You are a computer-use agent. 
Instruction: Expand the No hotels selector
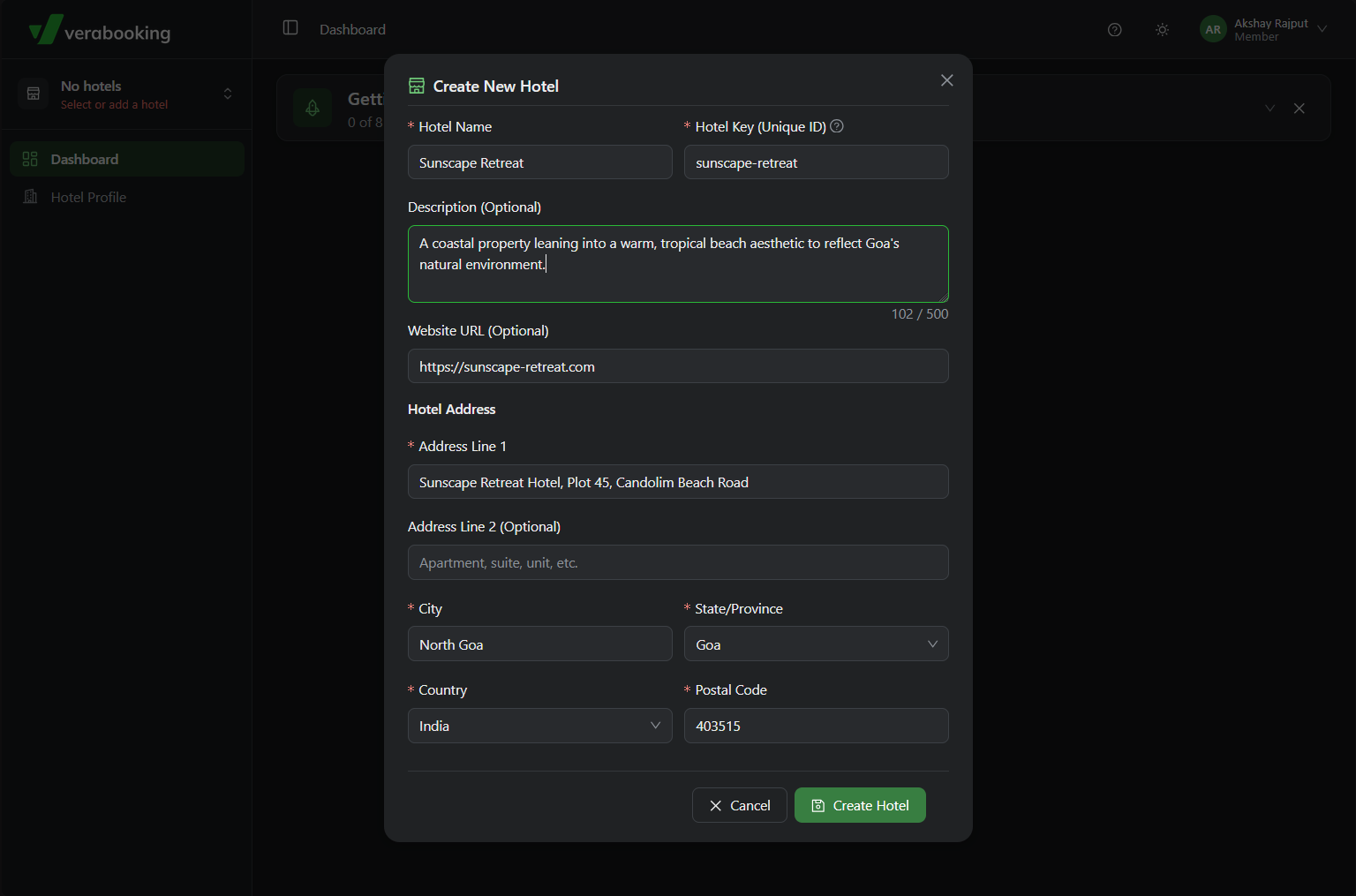[x=126, y=94]
